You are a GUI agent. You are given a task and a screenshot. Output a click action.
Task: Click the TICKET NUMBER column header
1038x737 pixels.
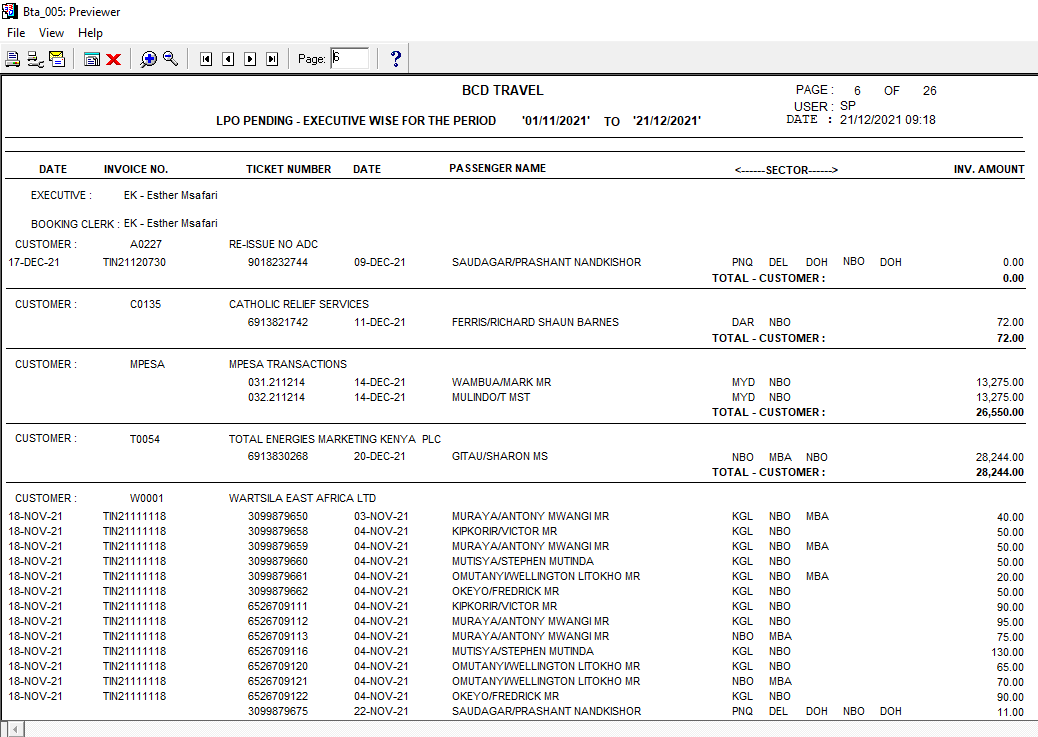289,169
